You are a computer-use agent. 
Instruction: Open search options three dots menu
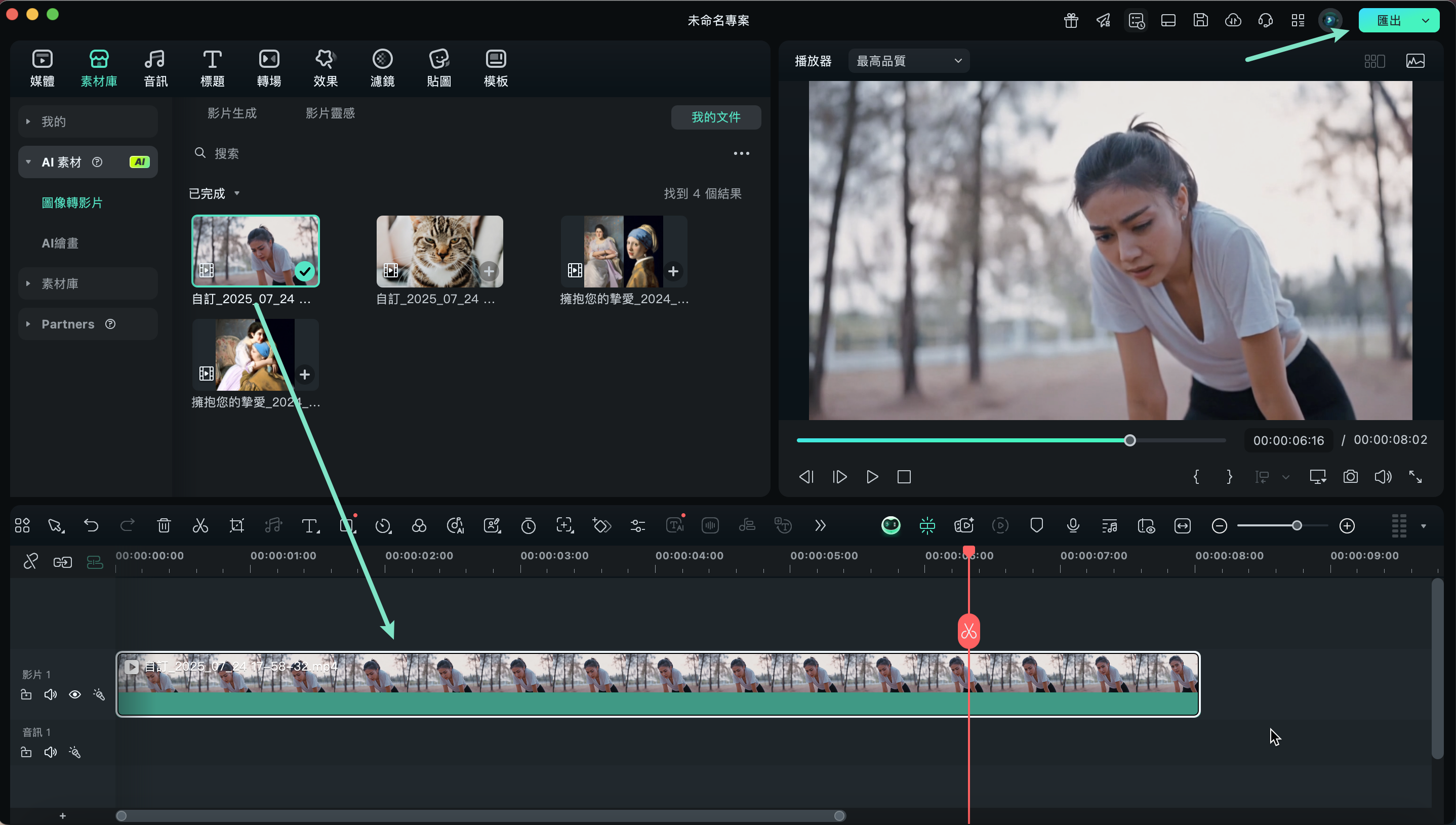click(x=741, y=153)
